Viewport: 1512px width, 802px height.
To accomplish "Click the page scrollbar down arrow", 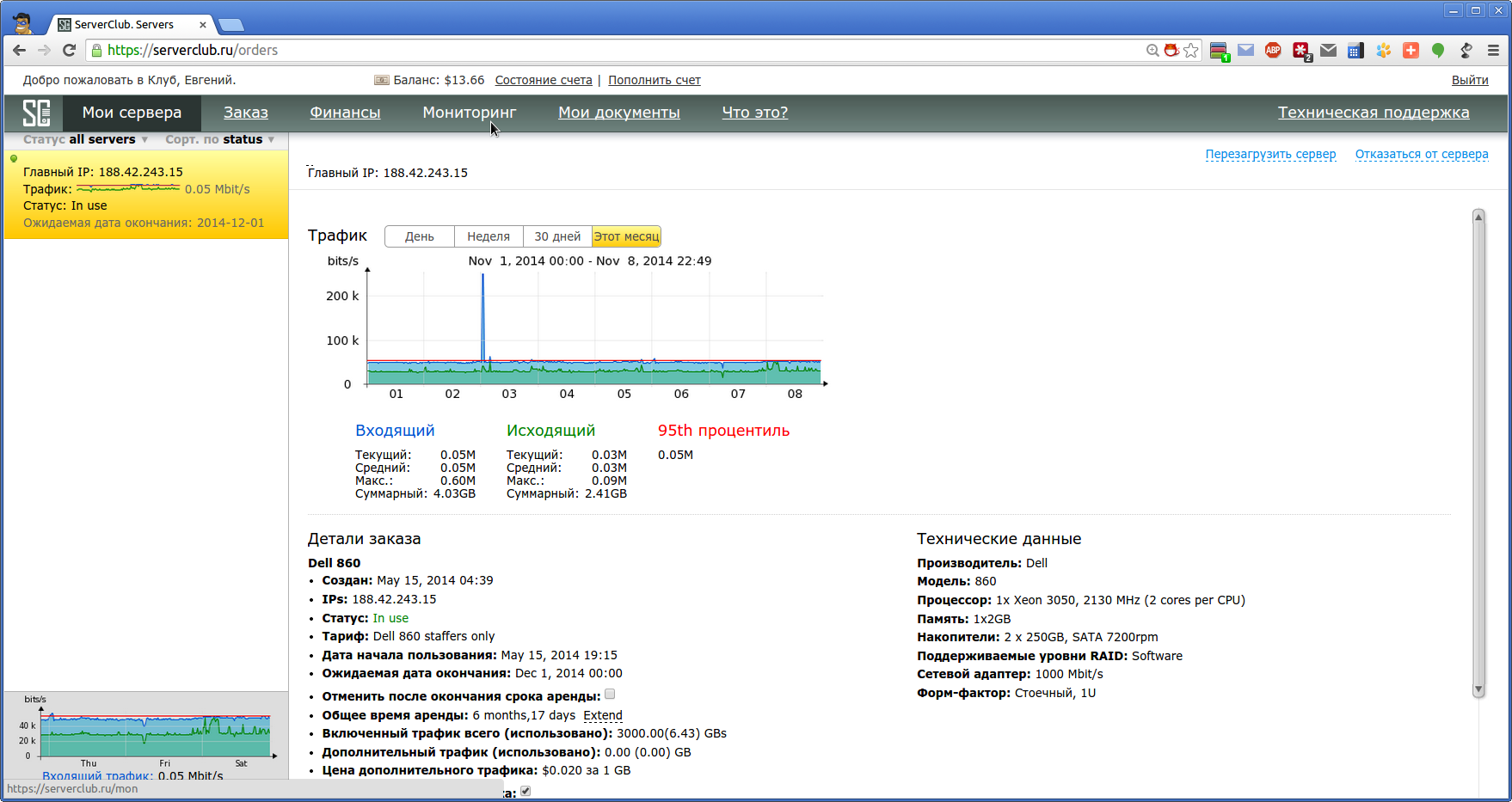I will click(1478, 689).
